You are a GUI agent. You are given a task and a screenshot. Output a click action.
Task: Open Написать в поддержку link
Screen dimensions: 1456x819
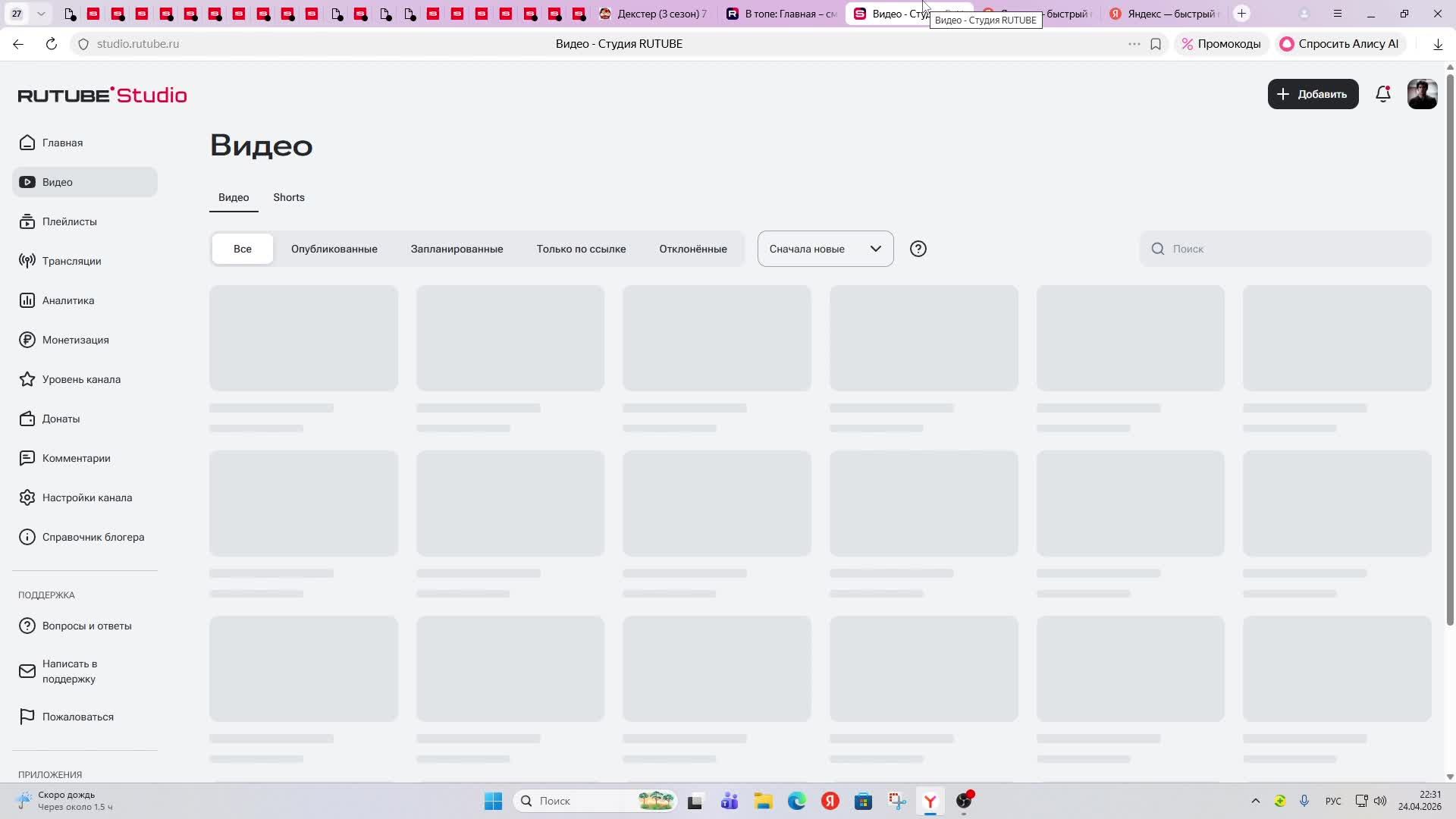(70, 671)
